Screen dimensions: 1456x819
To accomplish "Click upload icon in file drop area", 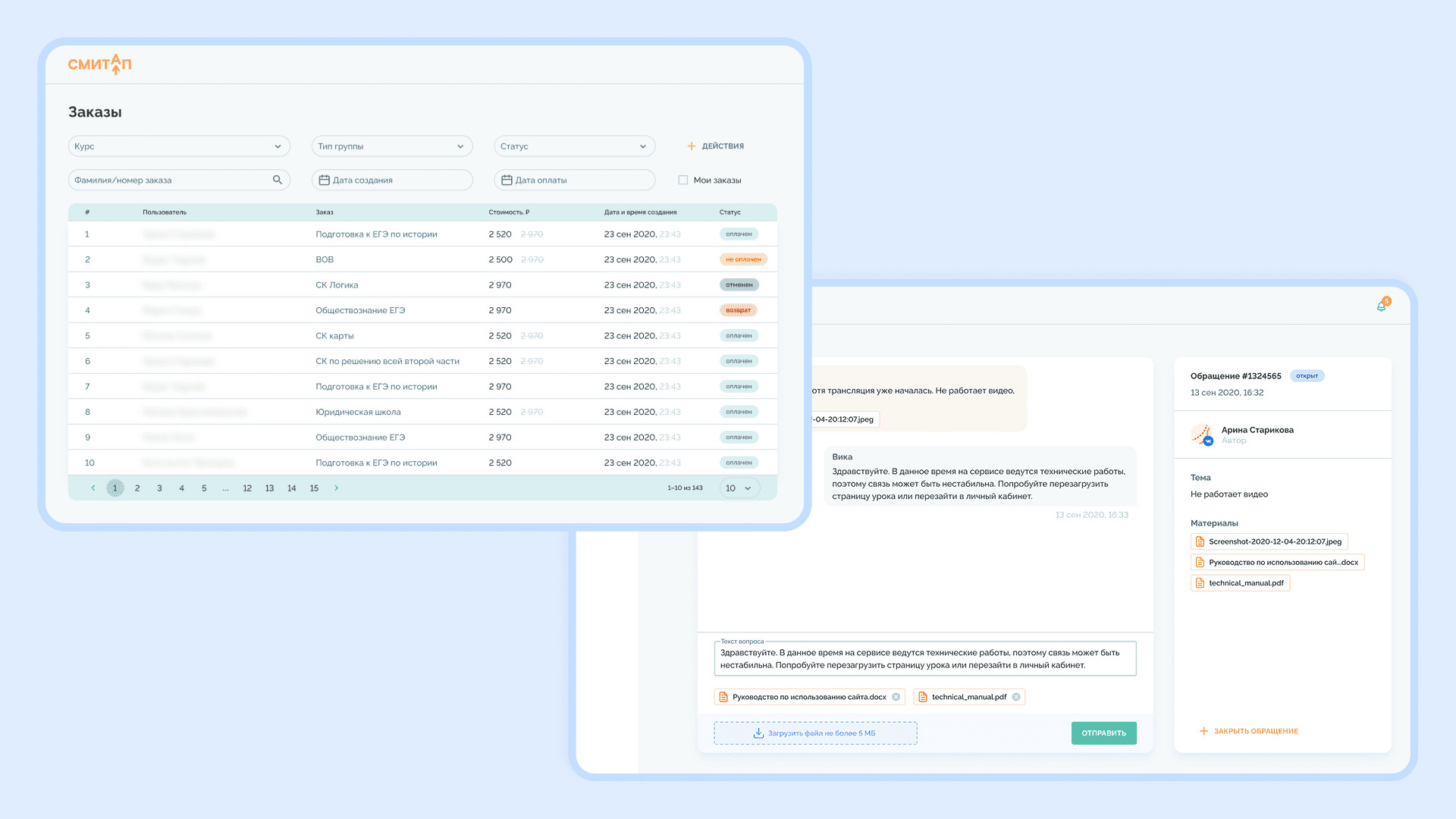I will click(758, 733).
